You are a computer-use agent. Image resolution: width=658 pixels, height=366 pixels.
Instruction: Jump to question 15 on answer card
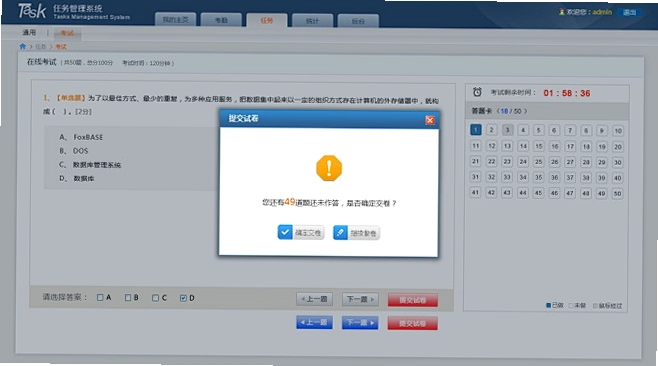[539, 146]
